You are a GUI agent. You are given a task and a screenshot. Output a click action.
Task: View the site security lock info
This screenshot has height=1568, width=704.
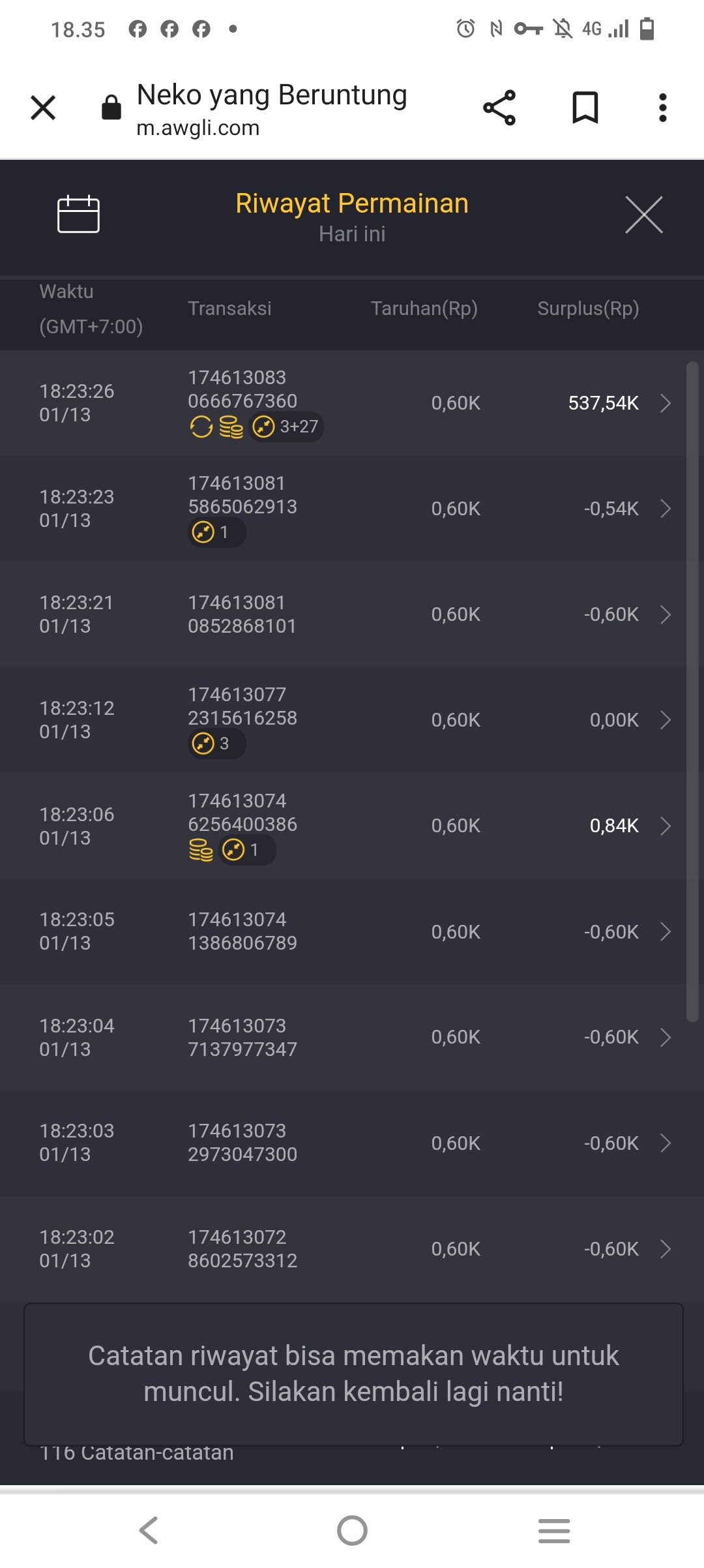111,108
